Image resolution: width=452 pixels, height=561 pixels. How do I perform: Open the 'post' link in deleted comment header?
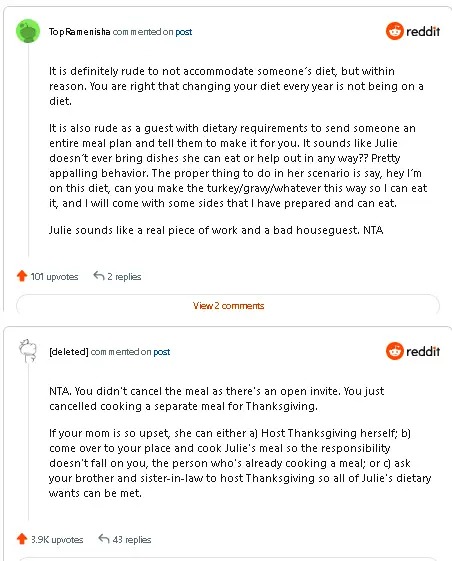pos(162,352)
